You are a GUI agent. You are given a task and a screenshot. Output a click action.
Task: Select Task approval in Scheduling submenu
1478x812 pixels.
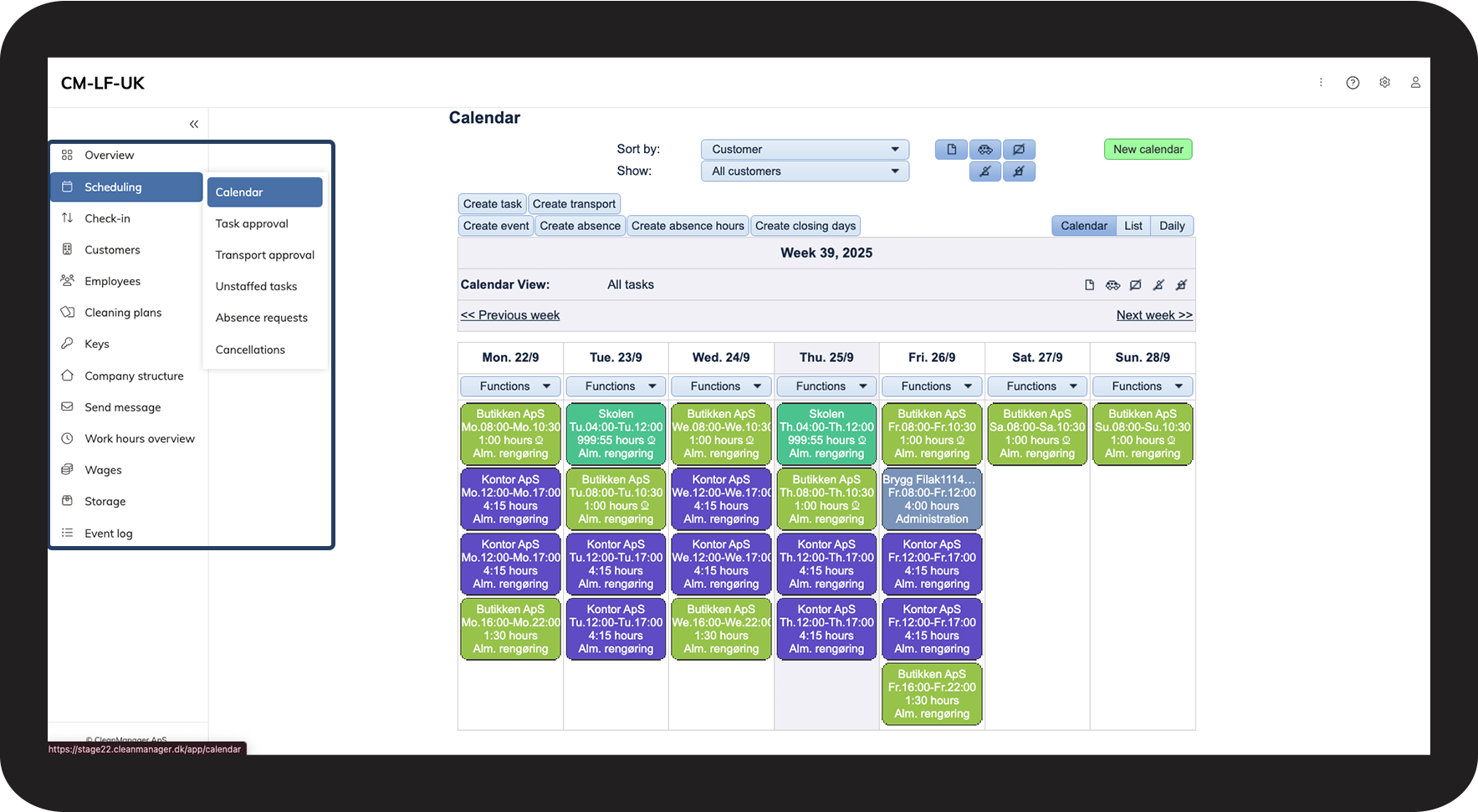coord(252,224)
